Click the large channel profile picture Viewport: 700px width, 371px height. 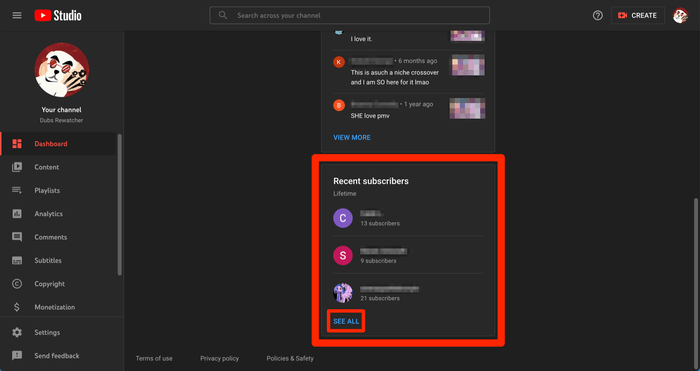[x=62, y=70]
